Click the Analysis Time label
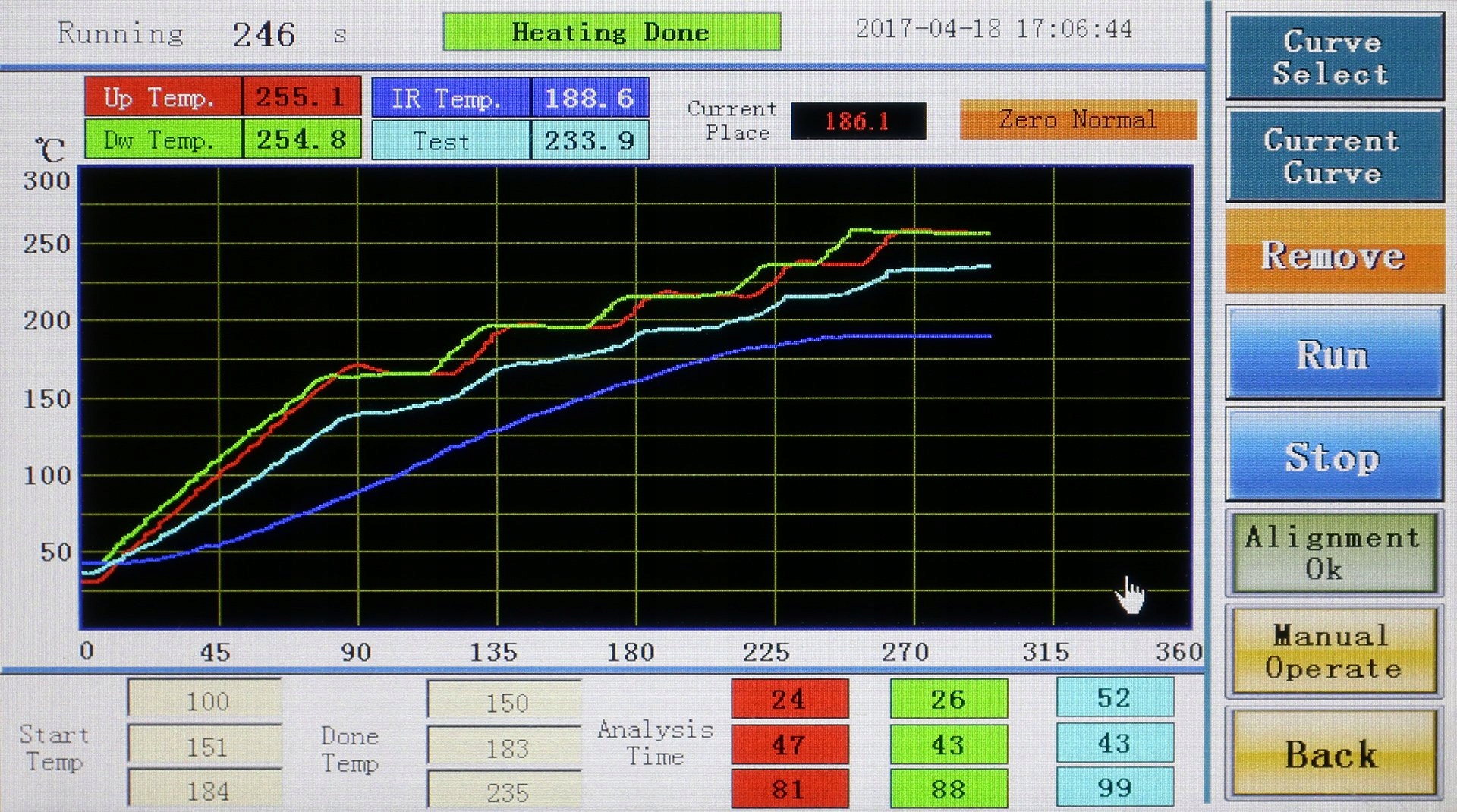The image size is (1457, 812). (x=656, y=743)
